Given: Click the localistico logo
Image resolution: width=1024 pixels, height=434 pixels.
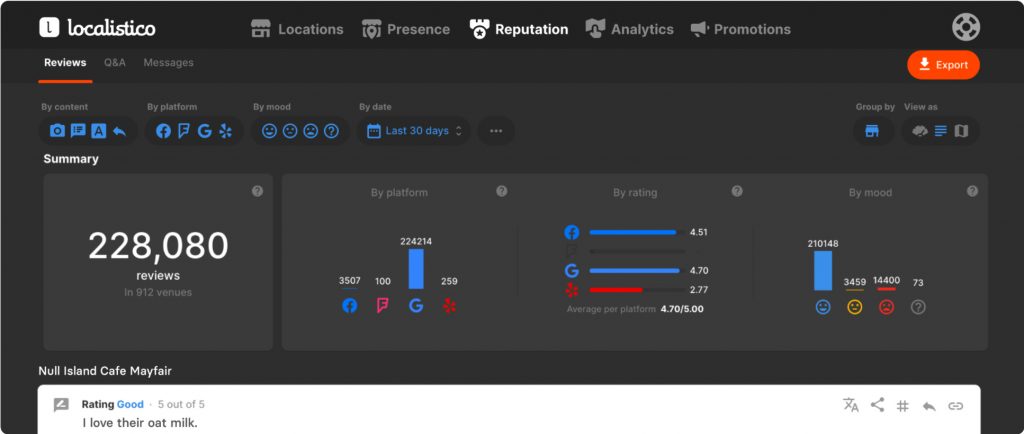Looking at the screenshot, I should [x=97, y=28].
